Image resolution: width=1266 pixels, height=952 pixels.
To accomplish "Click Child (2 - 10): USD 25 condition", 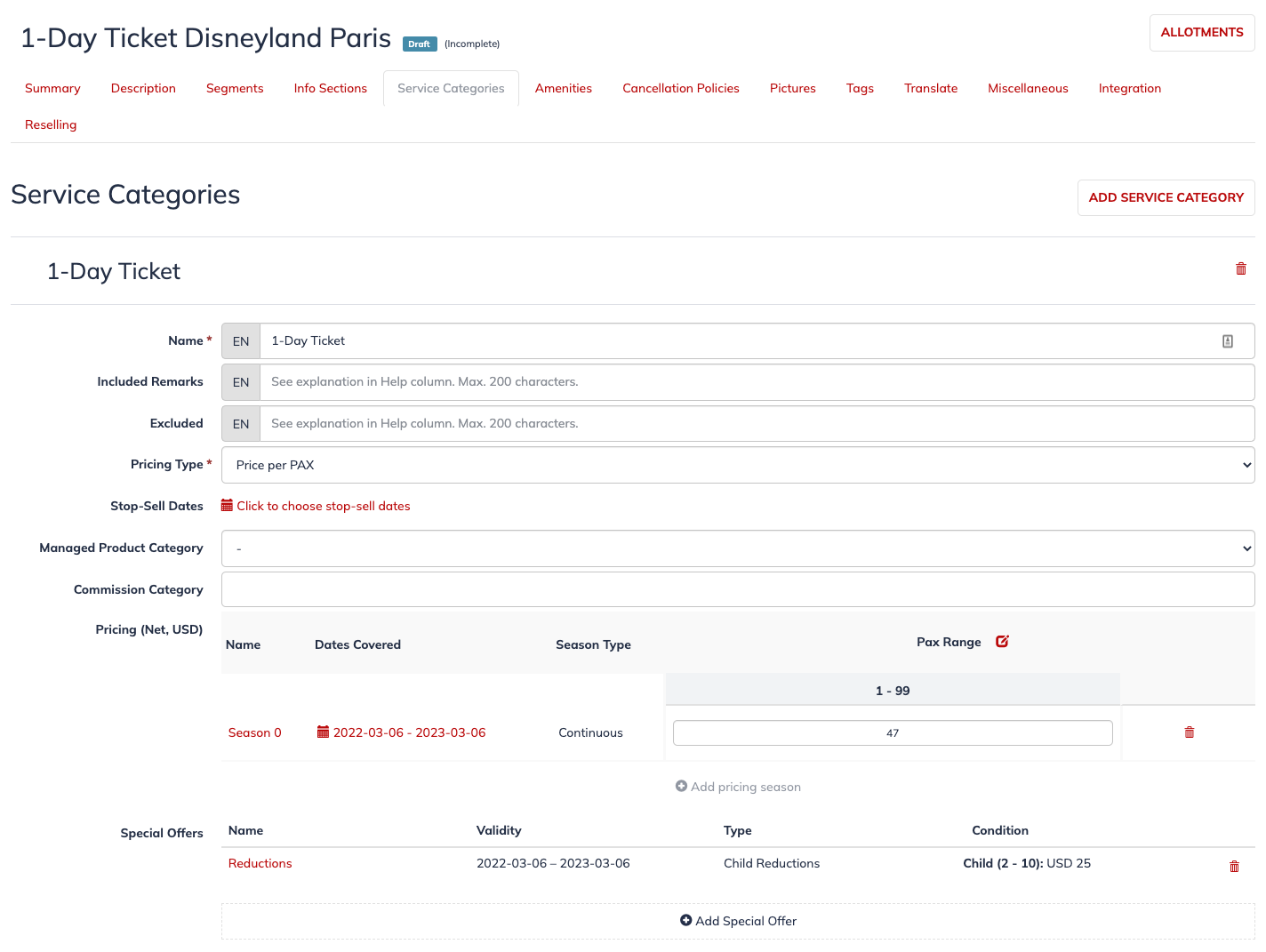I will tap(1027, 863).
